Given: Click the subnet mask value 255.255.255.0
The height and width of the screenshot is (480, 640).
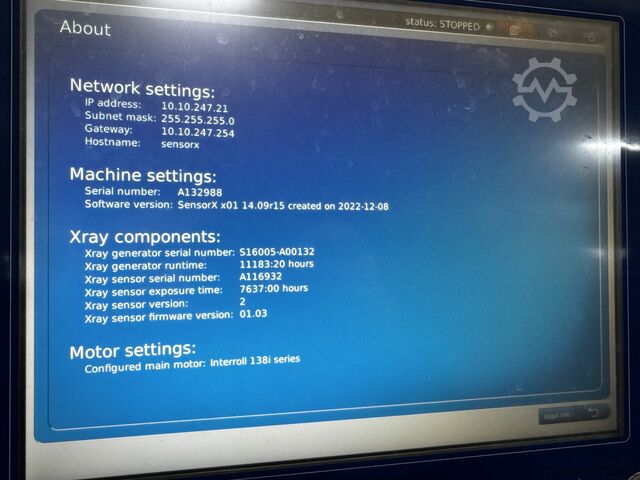Looking at the screenshot, I should tap(198, 119).
